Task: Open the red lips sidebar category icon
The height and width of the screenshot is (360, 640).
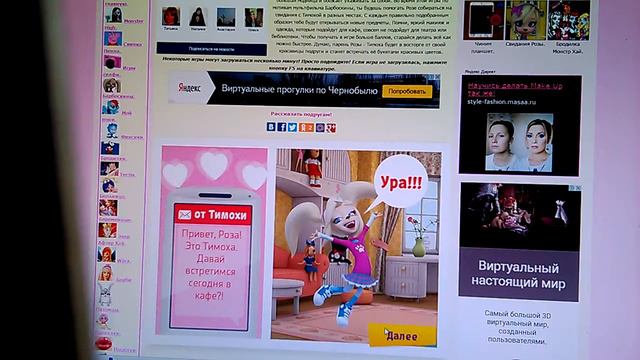Action: coord(103,344)
